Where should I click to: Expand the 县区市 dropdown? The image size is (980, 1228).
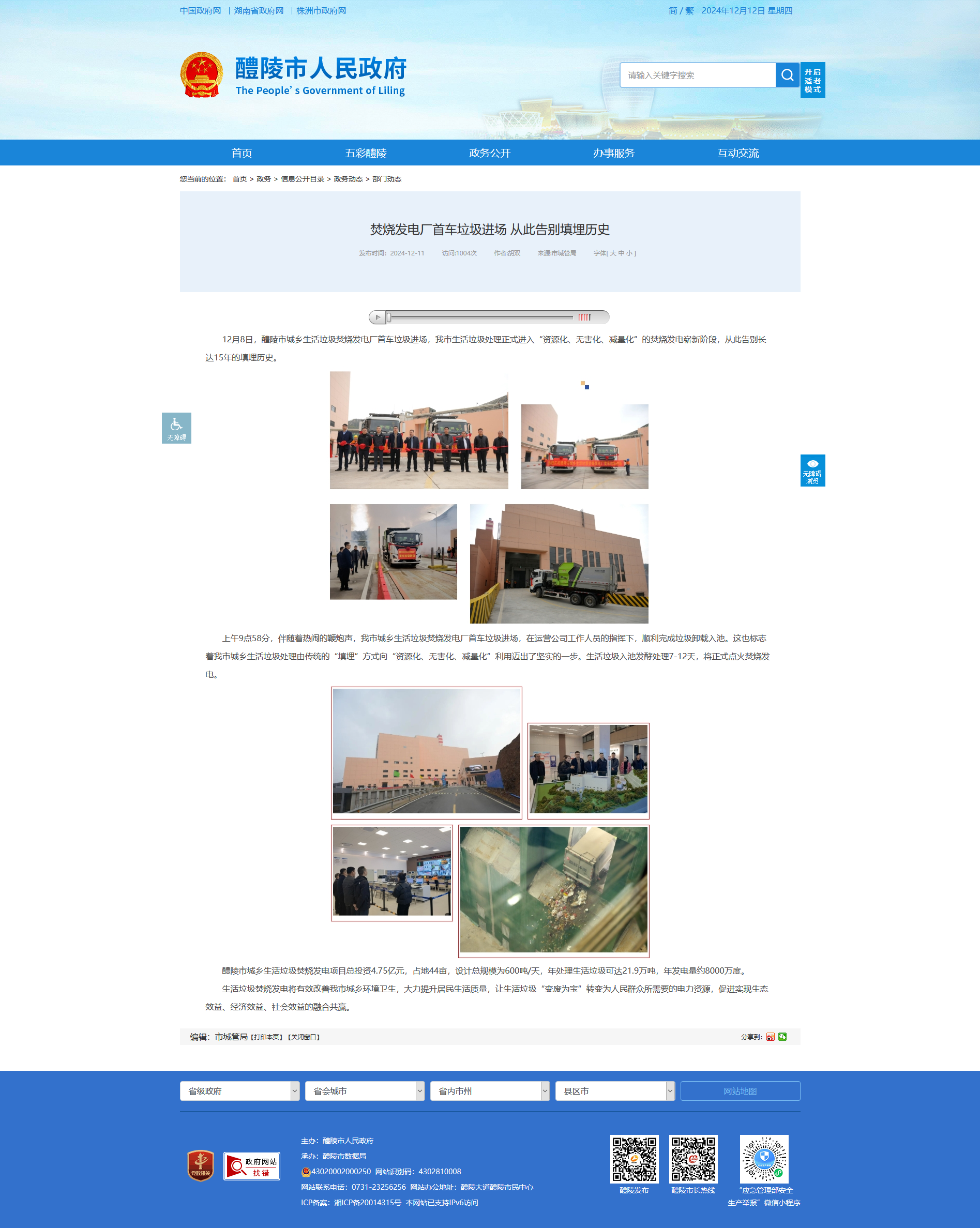pos(615,1091)
